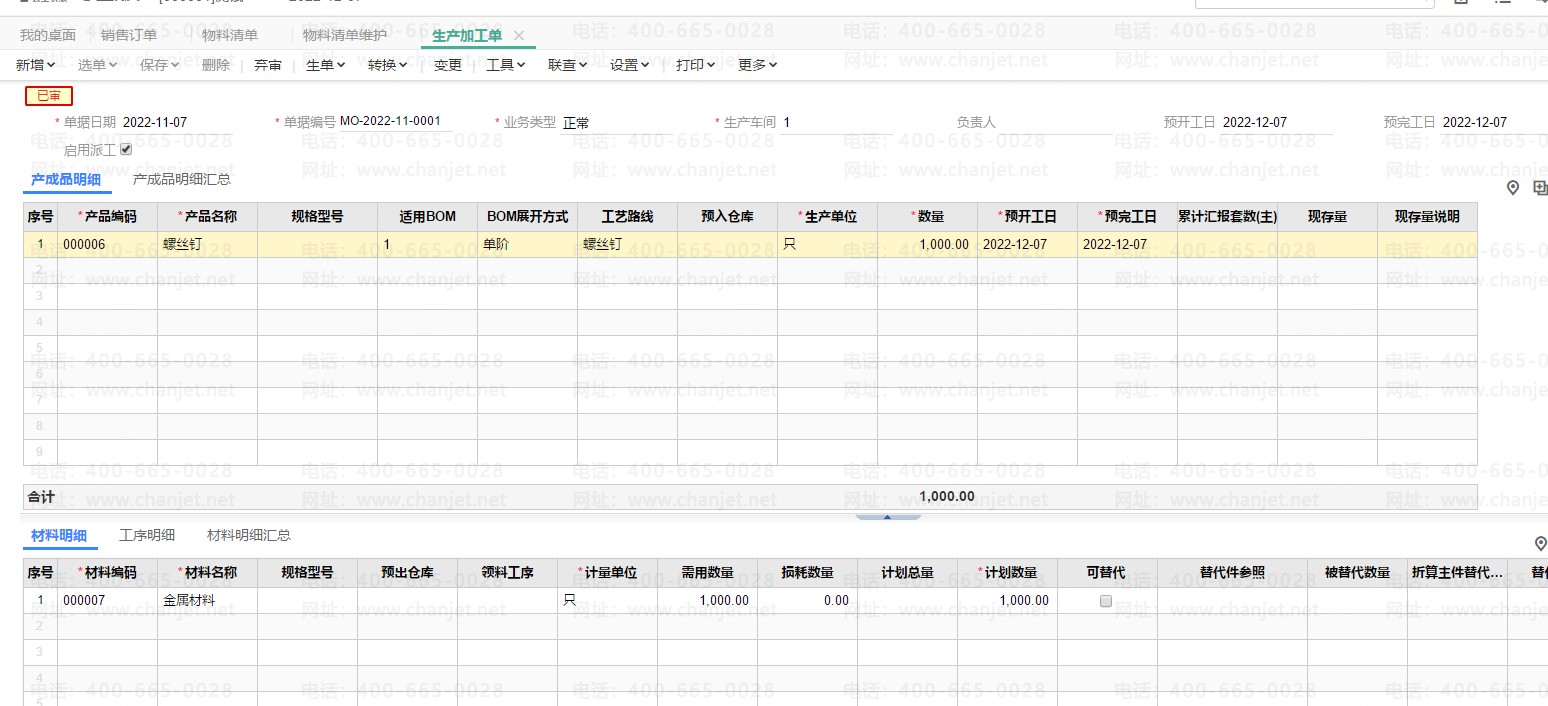Open the 打印 dropdown menu
This screenshot has height=706, width=1548.
[x=695, y=65]
